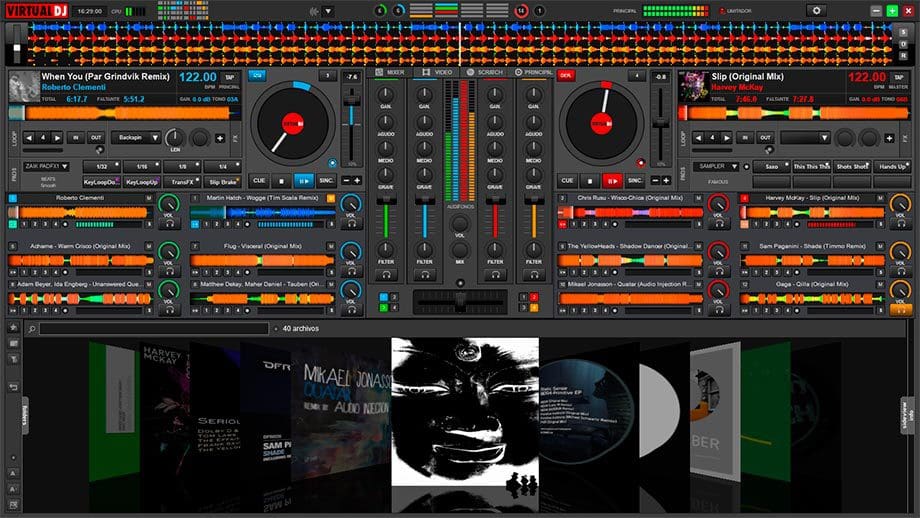Click the plus FX add button on left deck
Viewport: 920px width, 518px height.
[x=220, y=138]
